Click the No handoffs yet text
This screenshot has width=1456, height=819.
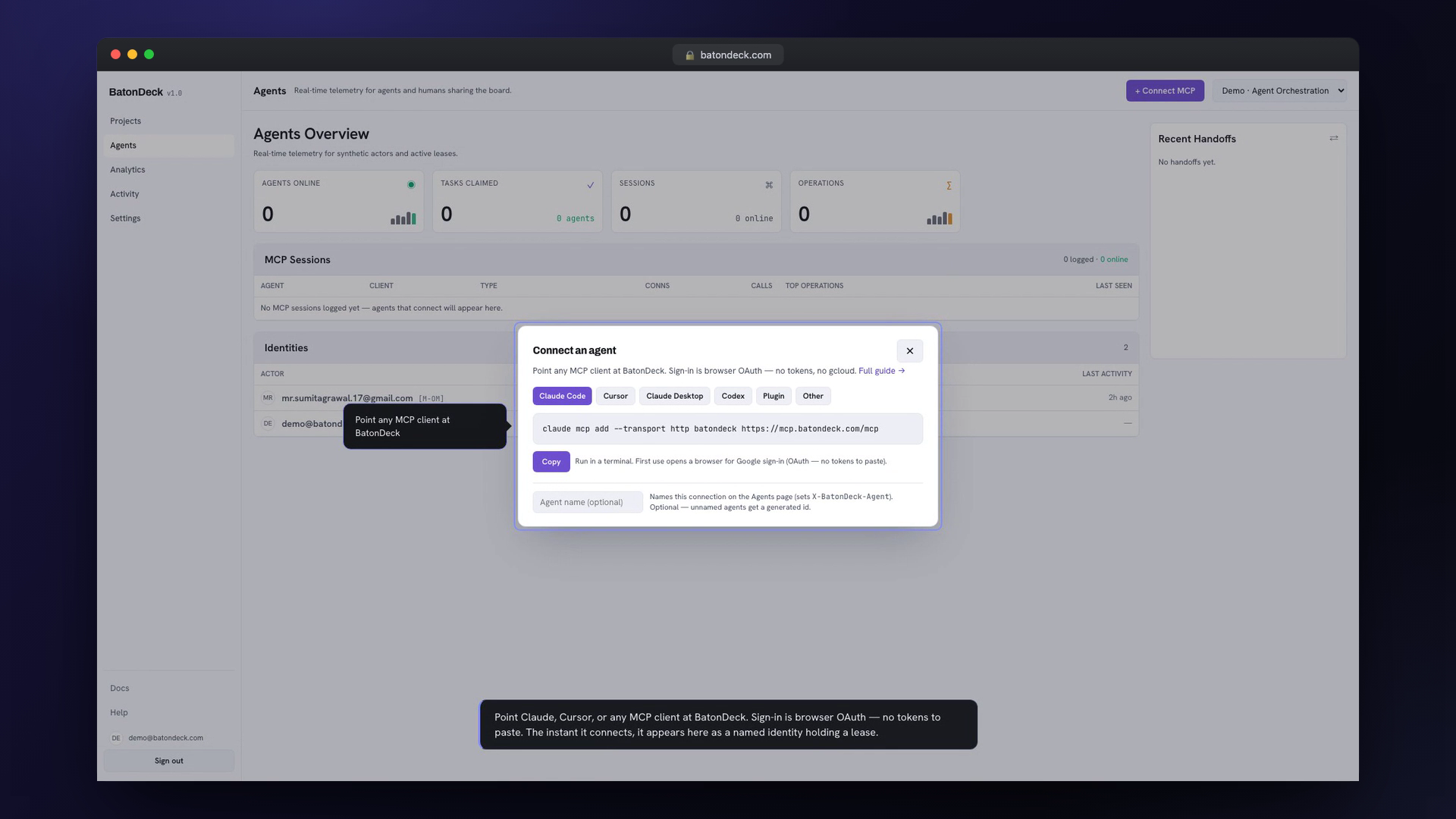pyautogui.click(x=1187, y=162)
